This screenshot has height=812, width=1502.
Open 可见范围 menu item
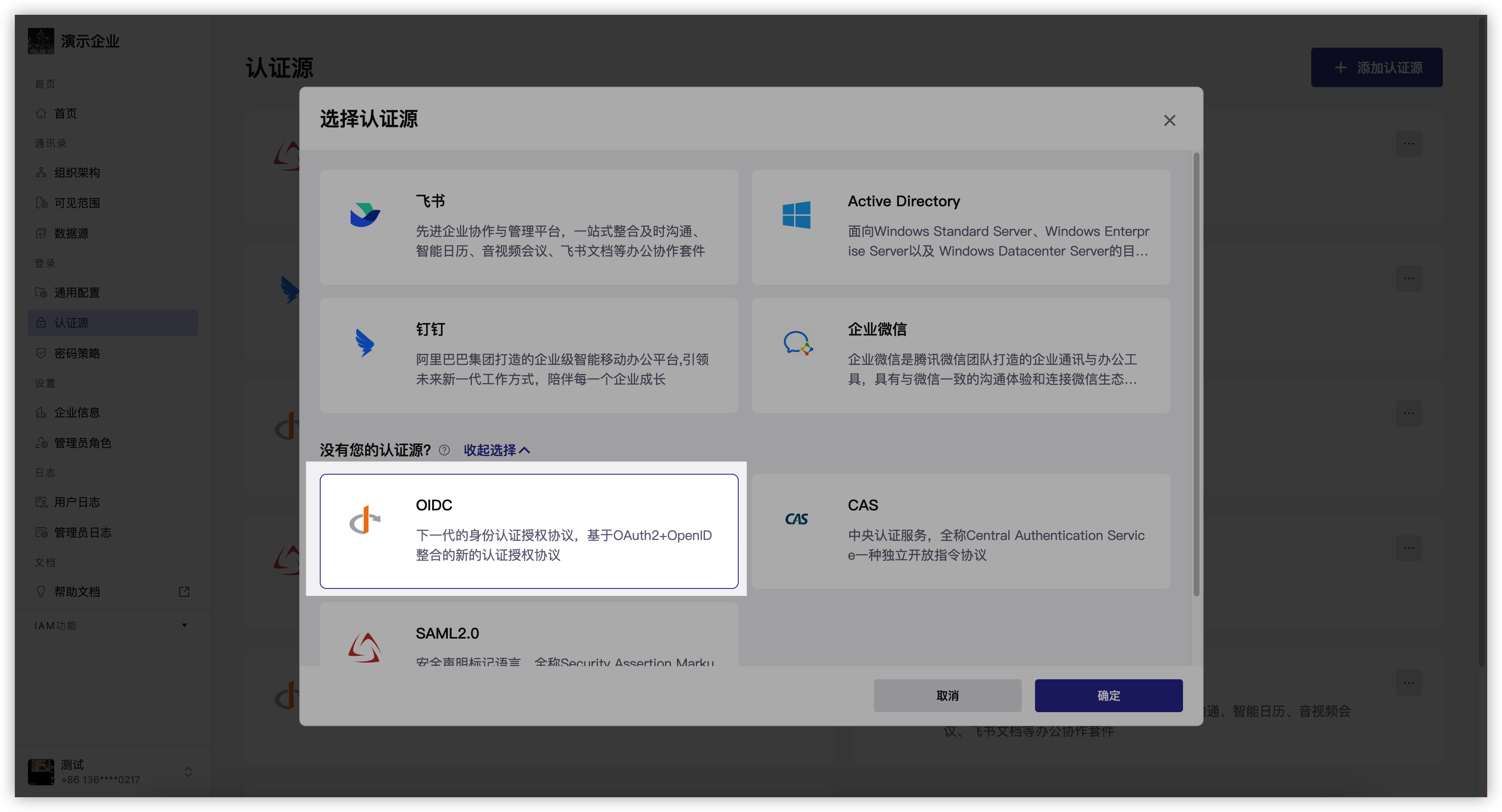tap(113, 203)
